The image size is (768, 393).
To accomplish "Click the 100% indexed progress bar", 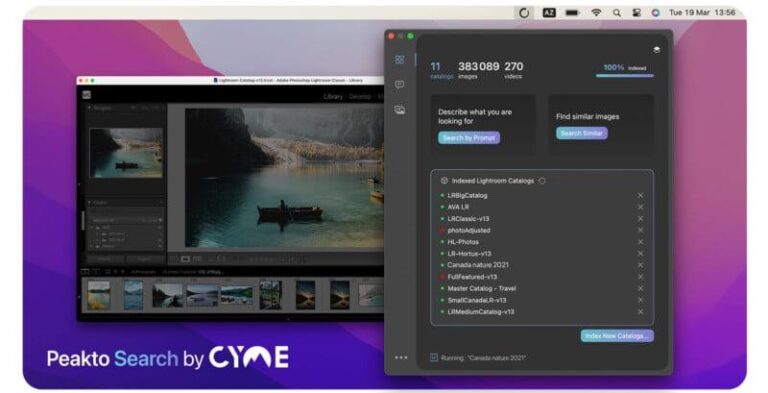I will pos(625,76).
